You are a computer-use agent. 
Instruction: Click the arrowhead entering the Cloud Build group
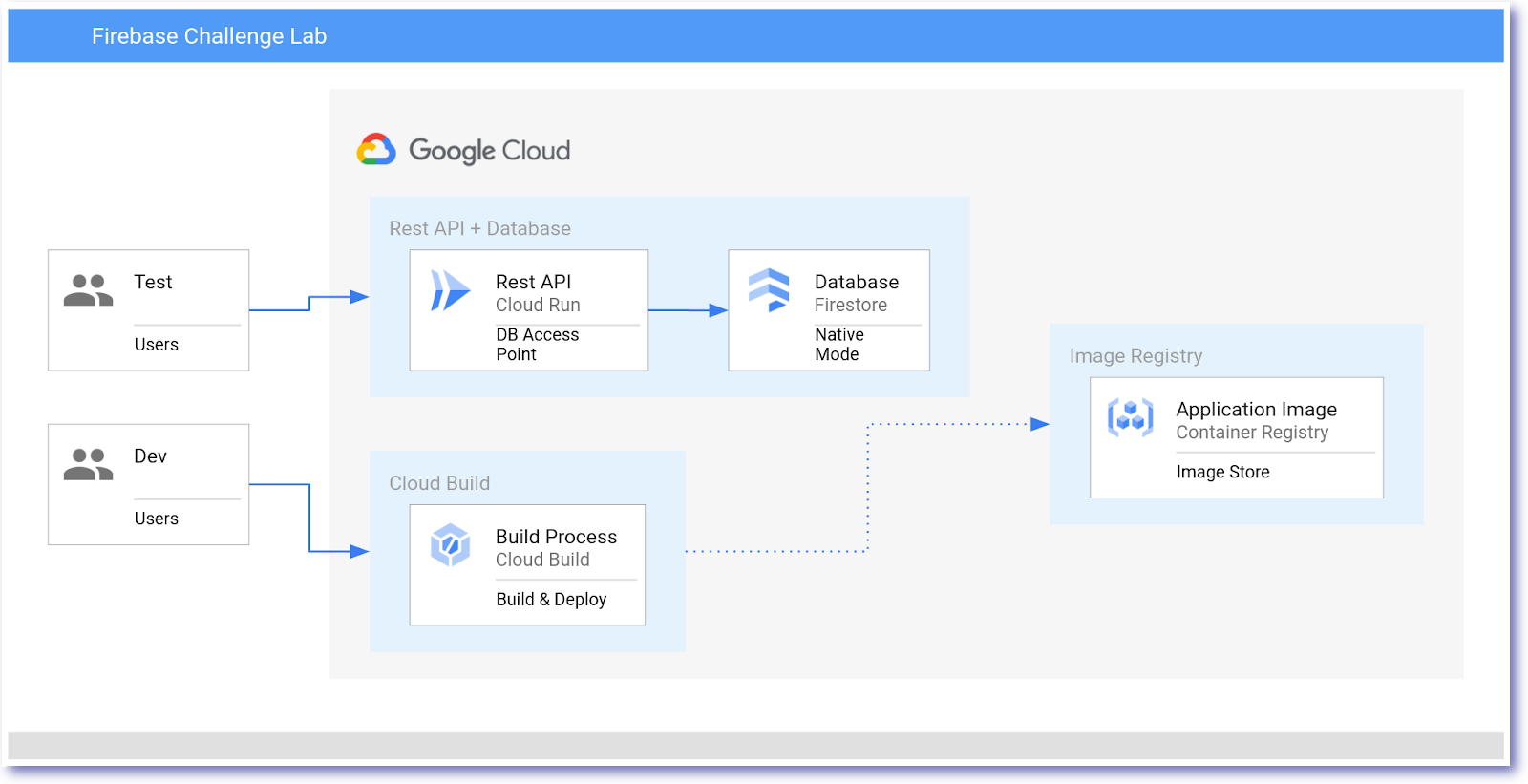click(359, 551)
